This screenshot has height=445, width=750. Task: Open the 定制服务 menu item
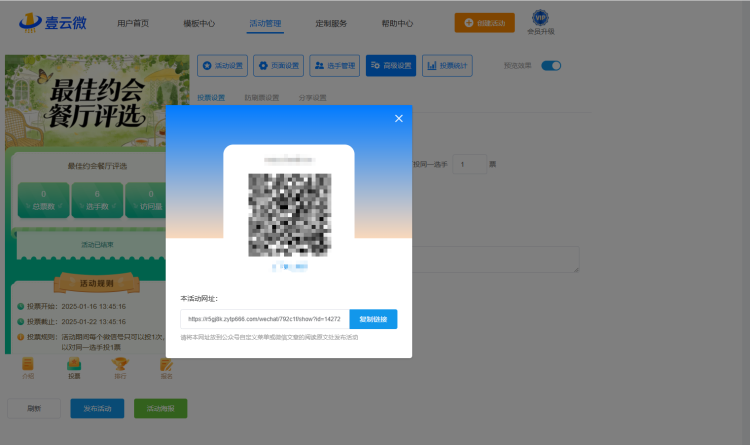(x=331, y=23)
